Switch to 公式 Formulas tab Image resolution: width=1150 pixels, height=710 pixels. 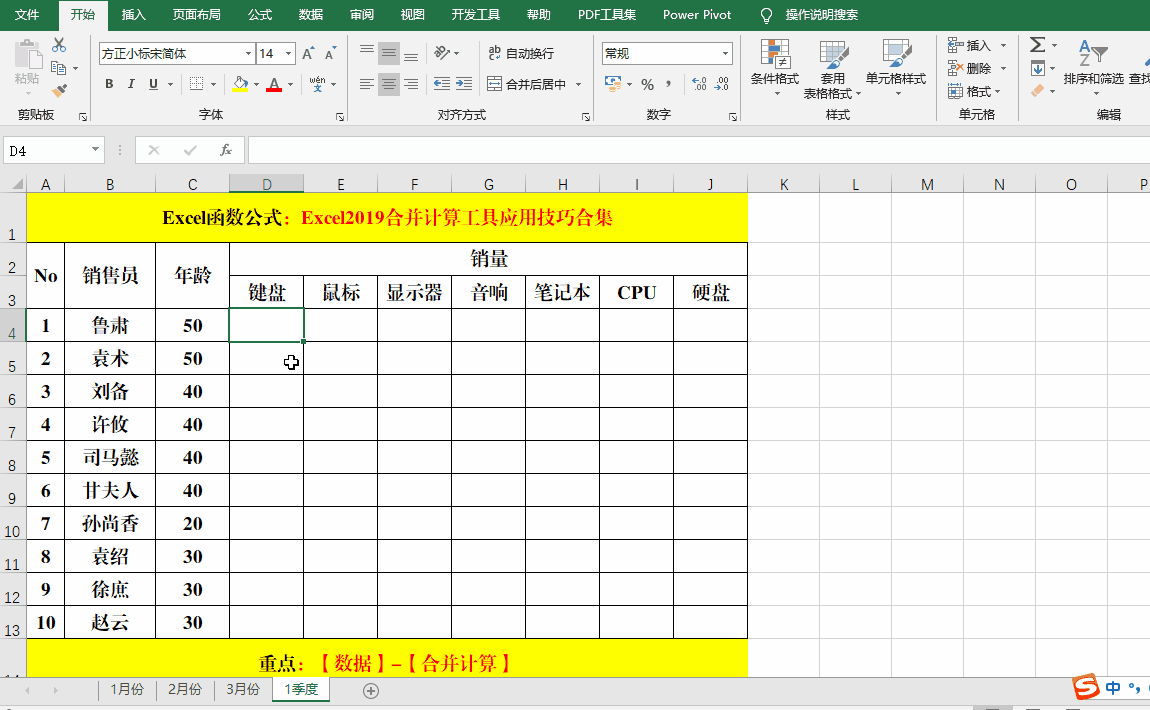tap(260, 15)
